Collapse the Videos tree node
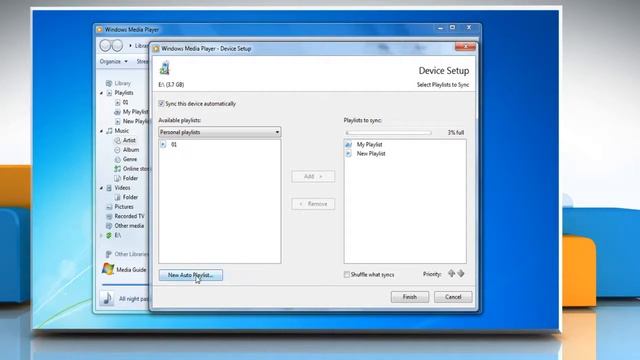Image resolution: width=640 pixels, height=360 pixels. (x=102, y=188)
